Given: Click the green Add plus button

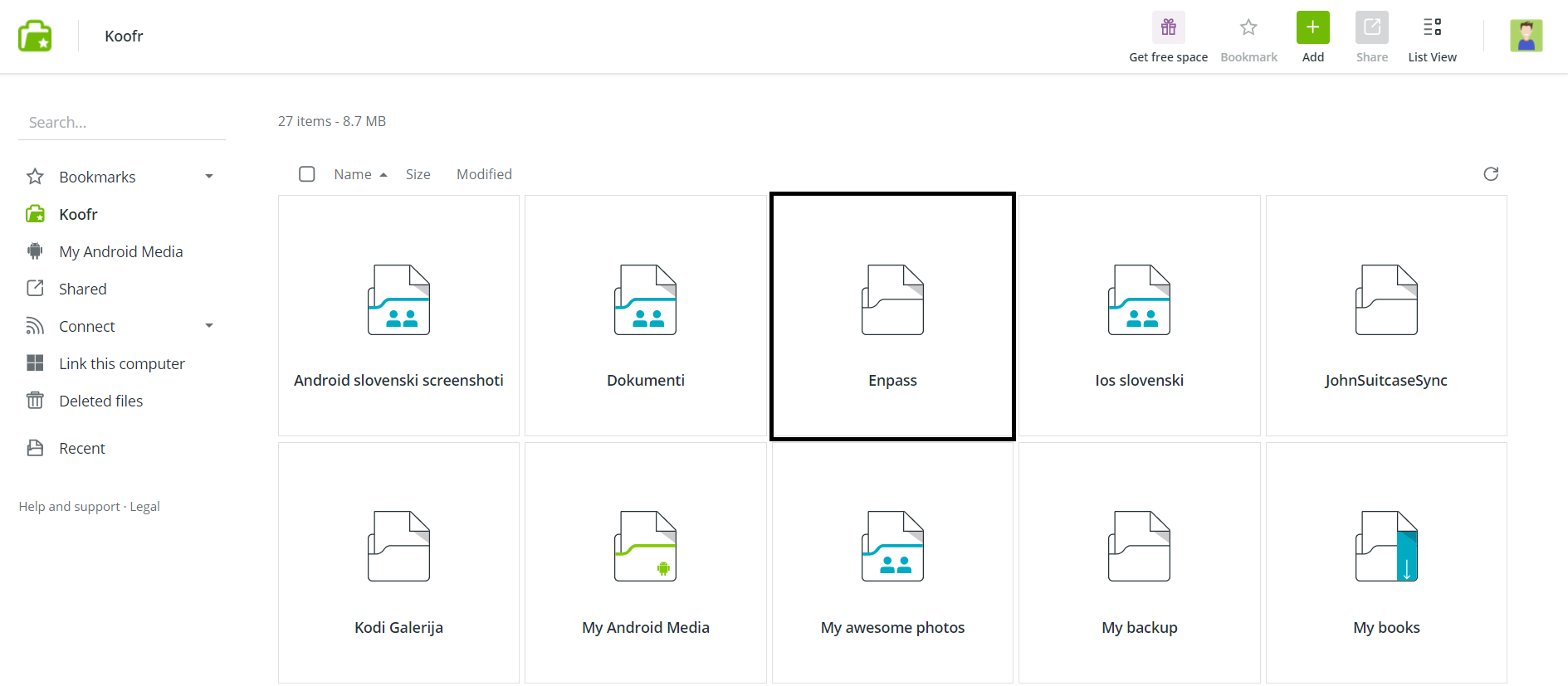Looking at the screenshot, I should [1312, 27].
